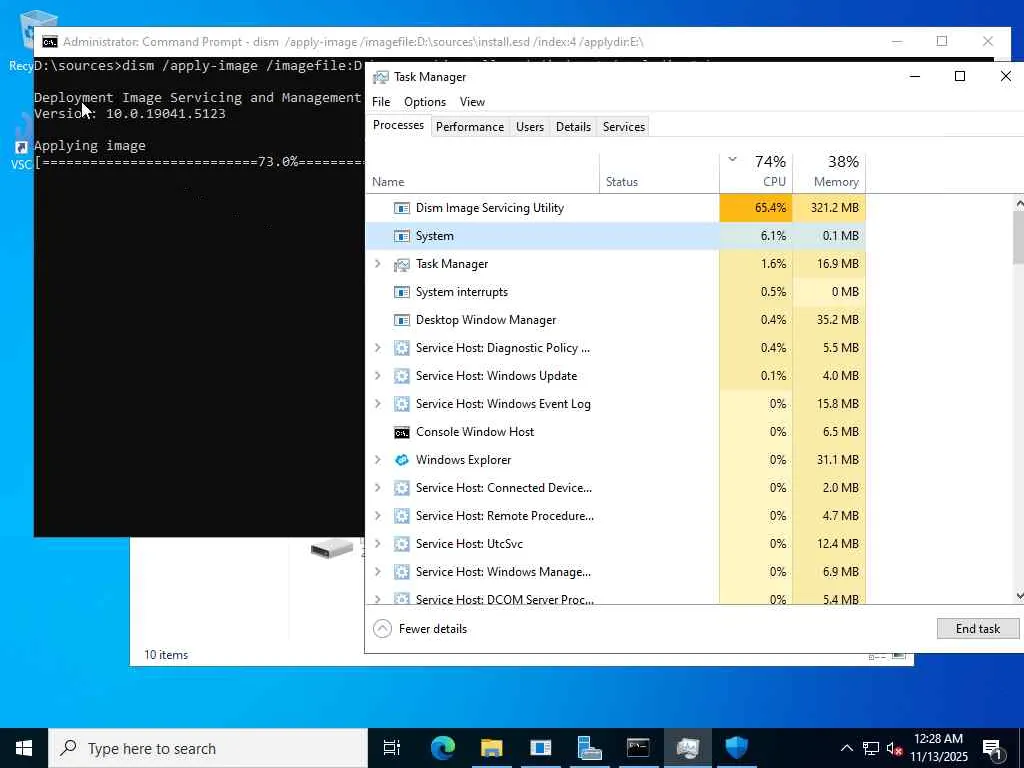Click the Task Manager process list scrollbar
The width and height of the screenshot is (1024, 768).
1019,237
